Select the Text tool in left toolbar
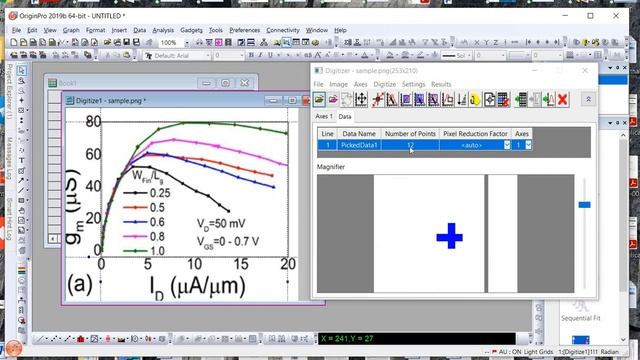 (22, 160)
